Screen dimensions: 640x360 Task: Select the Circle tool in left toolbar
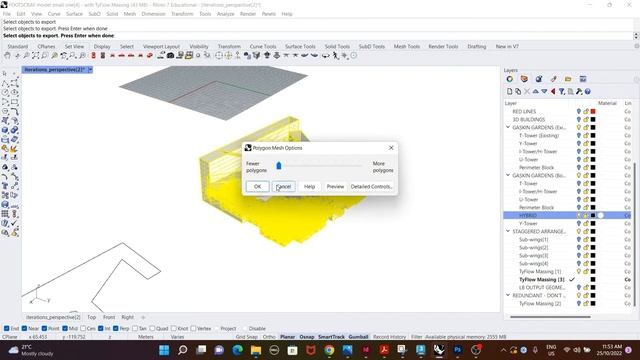click(5, 93)
